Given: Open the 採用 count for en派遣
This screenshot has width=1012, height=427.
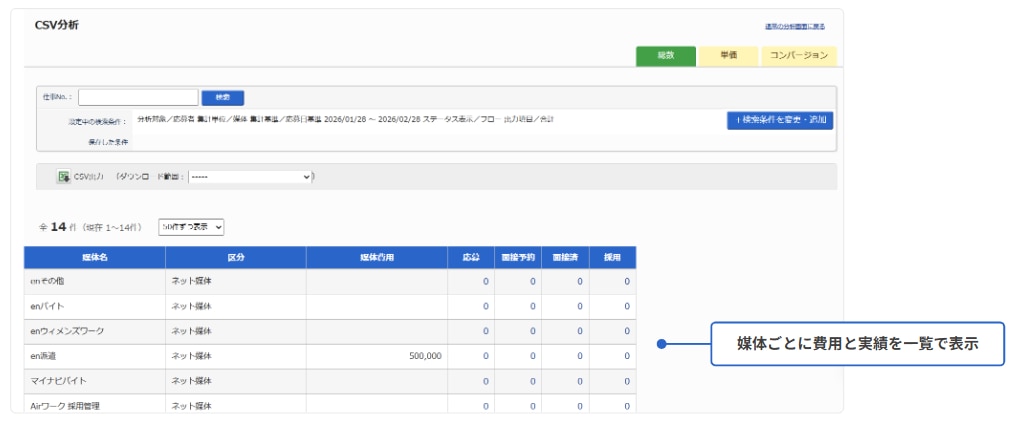Looking at the screenshot, I should pos(627,356).
